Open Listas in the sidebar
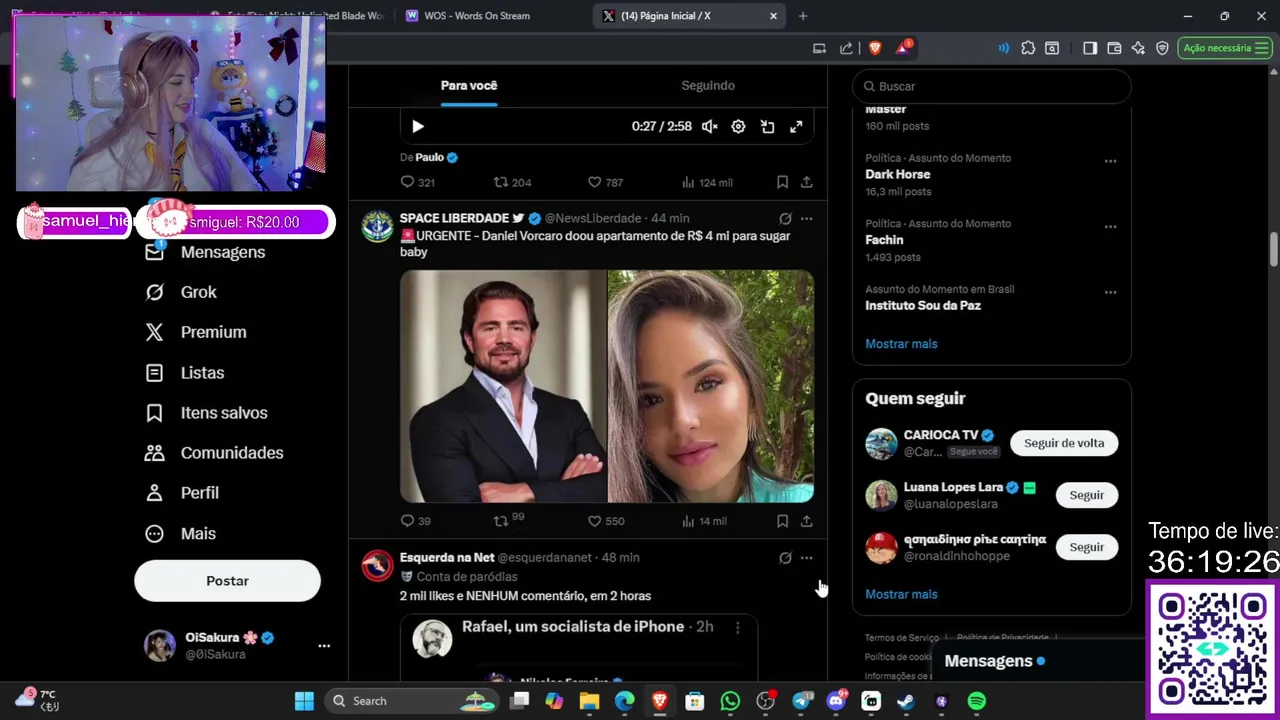This screenshot has height=720, width=1280. 185,373
